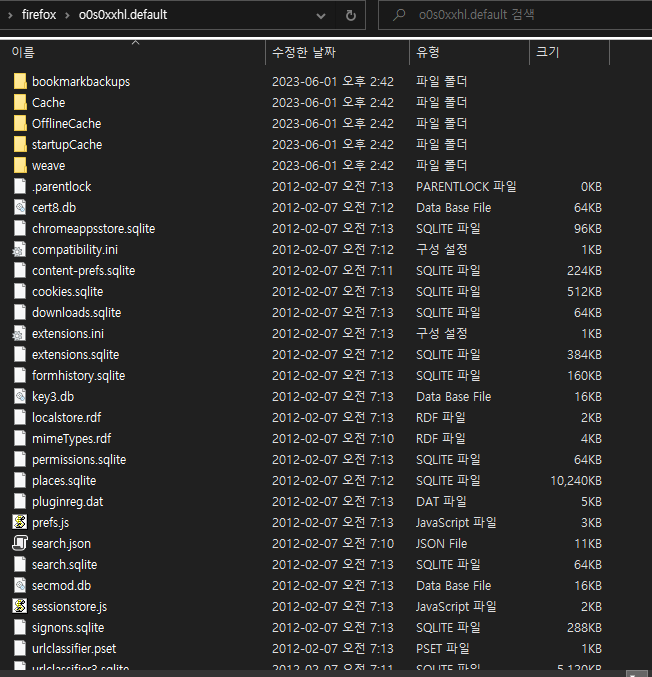The image size is (652, 677).
Task: Select file name cookies.sqlite
Action: [x=67, y=291]
